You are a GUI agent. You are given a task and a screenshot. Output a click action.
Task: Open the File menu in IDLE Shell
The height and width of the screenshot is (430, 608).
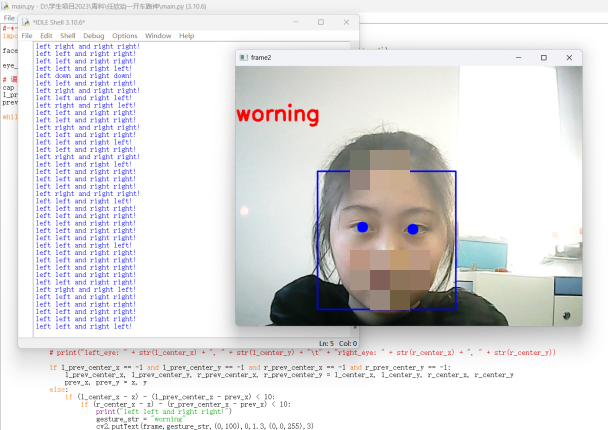(27, 35)
